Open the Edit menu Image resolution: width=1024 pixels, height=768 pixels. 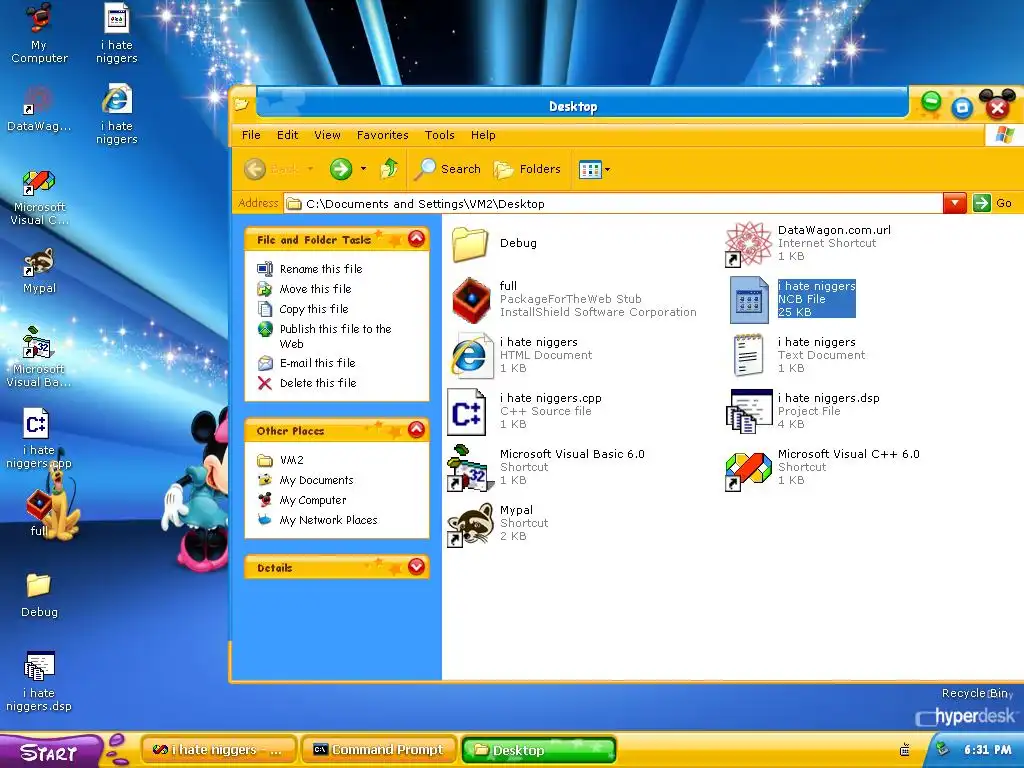pos(287,135)
